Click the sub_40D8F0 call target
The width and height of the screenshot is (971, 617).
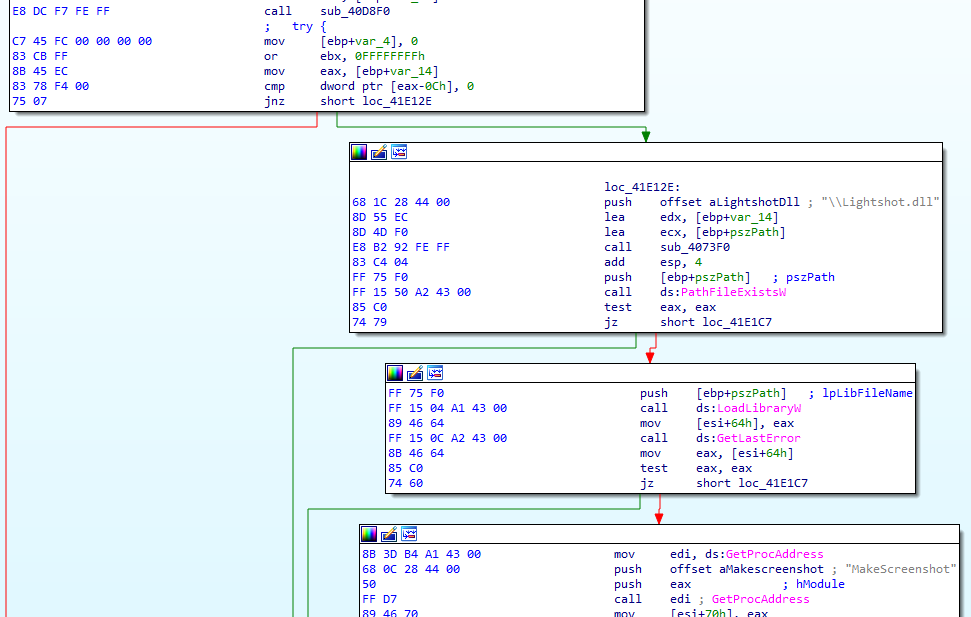click(x=355, y=11)
